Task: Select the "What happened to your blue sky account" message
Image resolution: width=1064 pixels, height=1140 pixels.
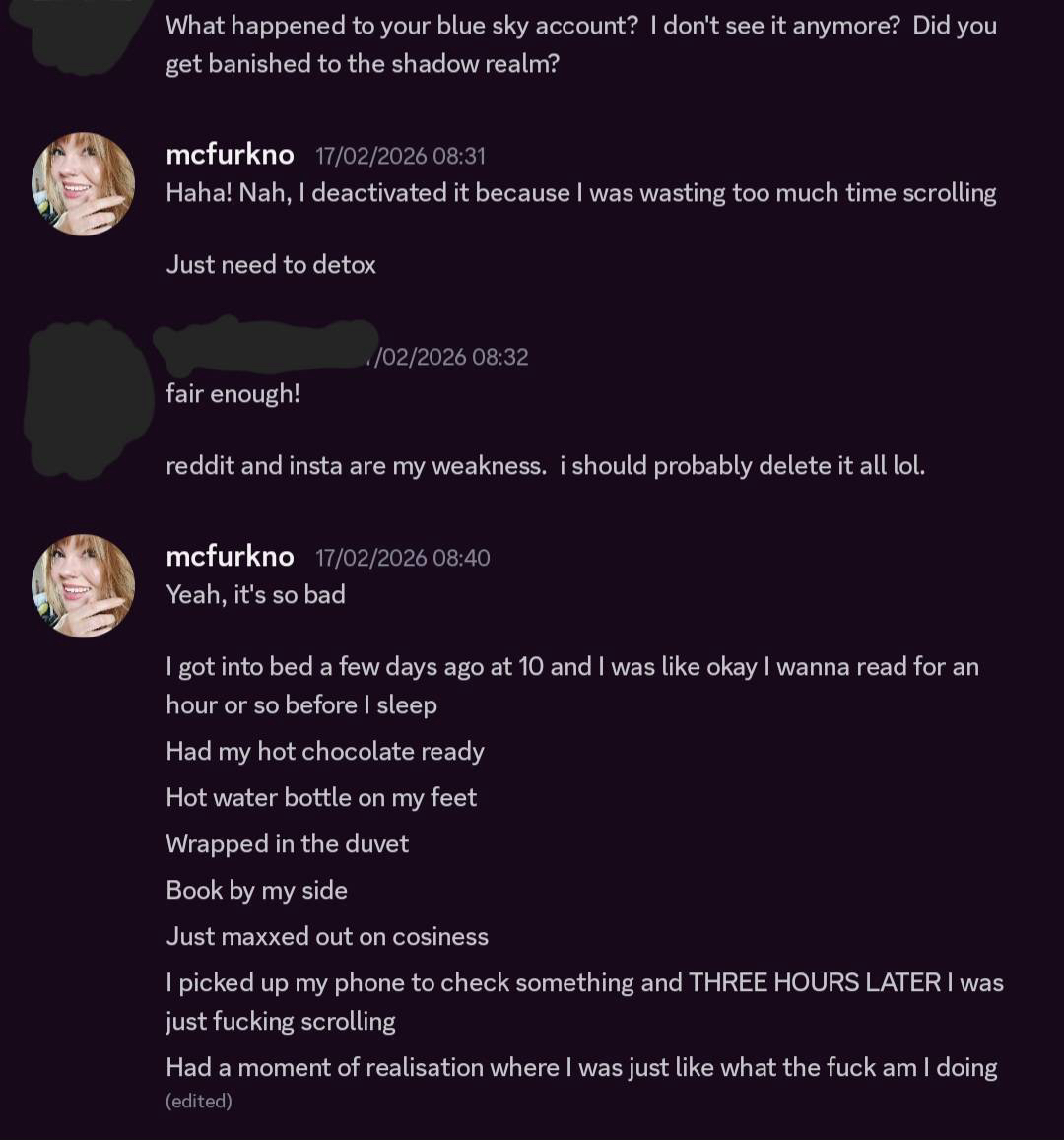Action: coord(580,44)
